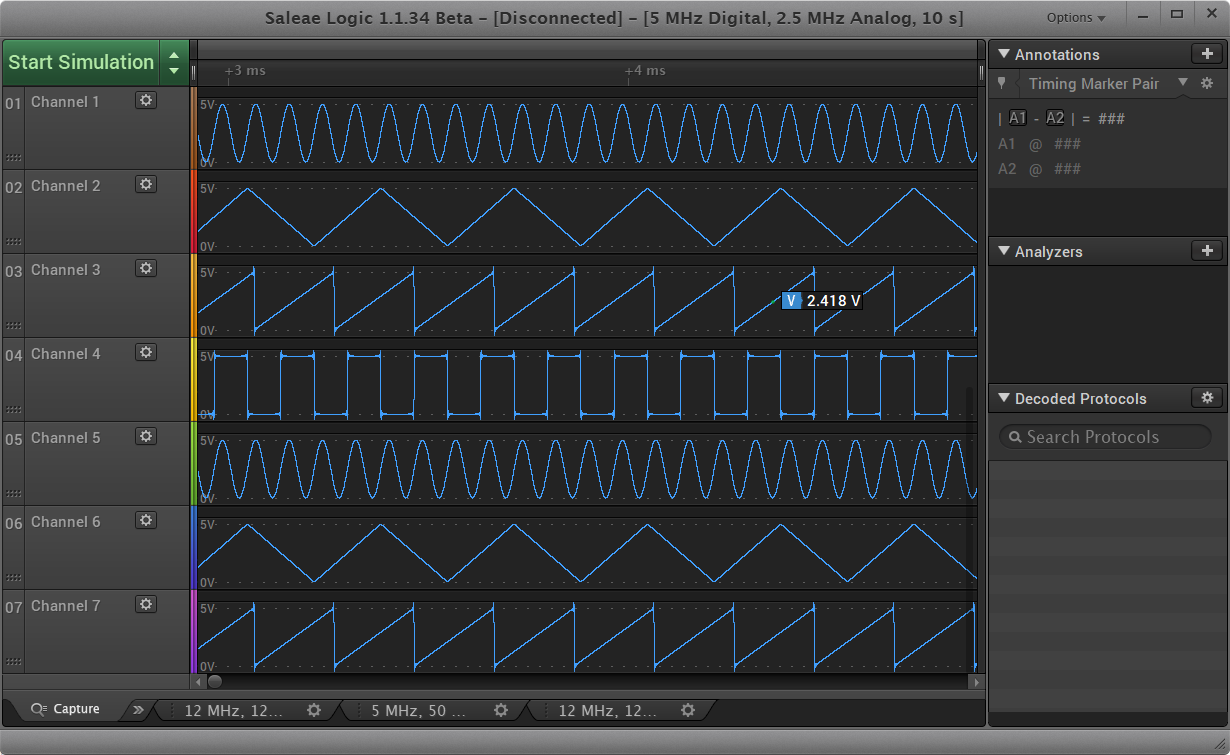Open Channel 7 settings gear

tap(146, 604)
